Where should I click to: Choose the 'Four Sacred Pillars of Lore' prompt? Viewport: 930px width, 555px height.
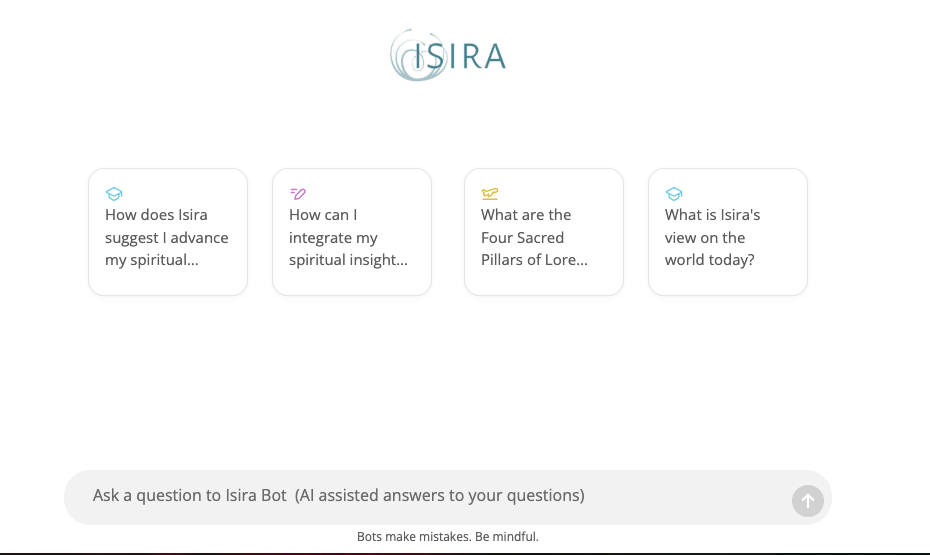point(544,232)
